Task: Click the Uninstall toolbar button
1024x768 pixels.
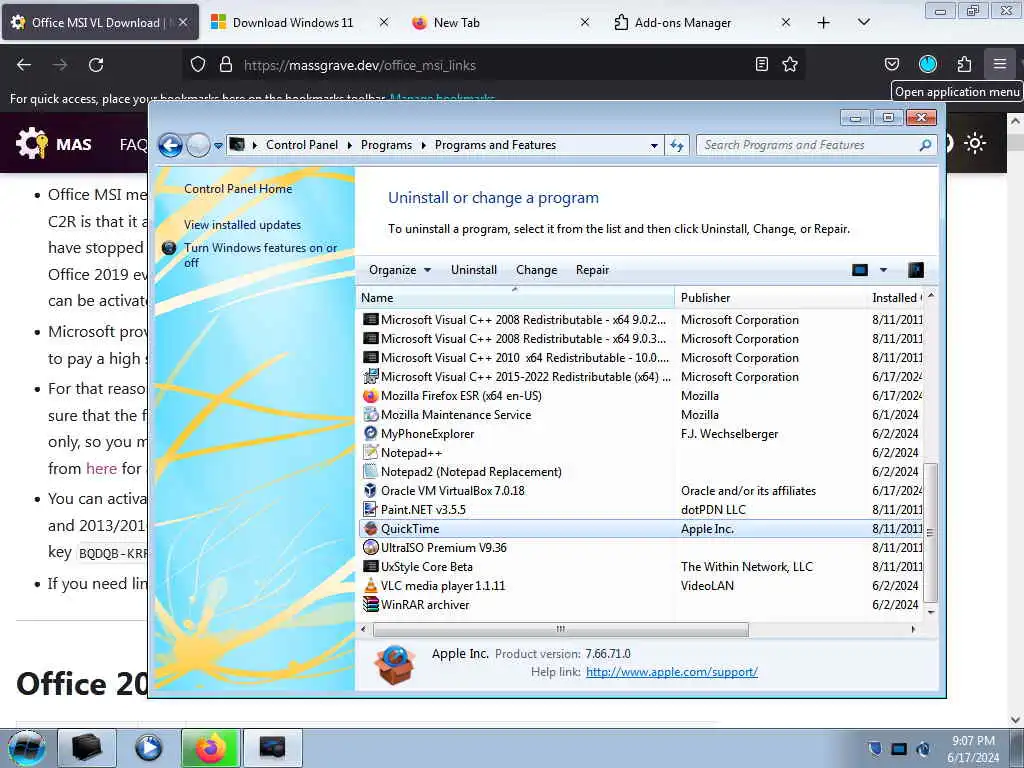Action: coord(473,270)
